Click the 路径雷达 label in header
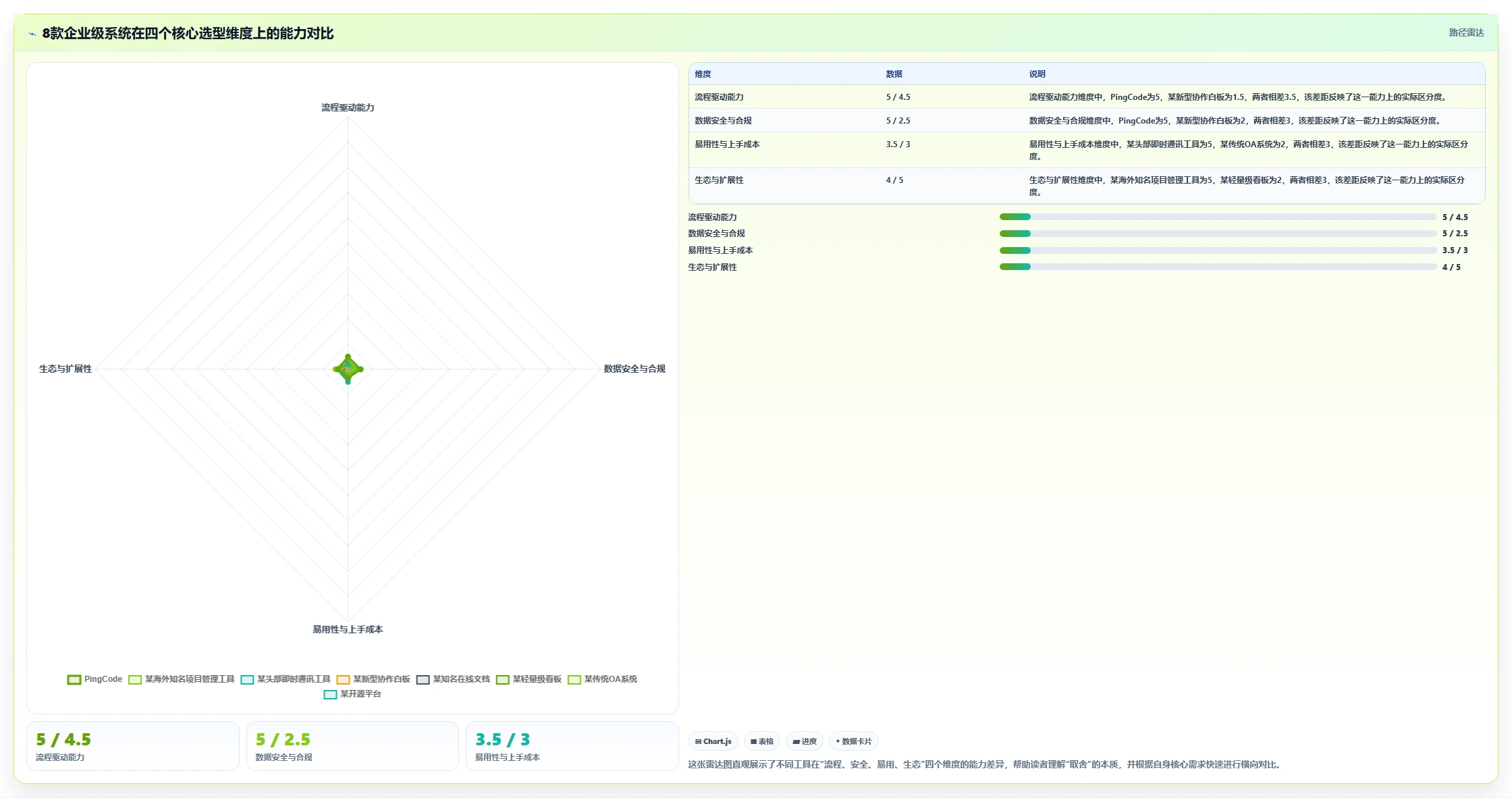 (1466, 32)
